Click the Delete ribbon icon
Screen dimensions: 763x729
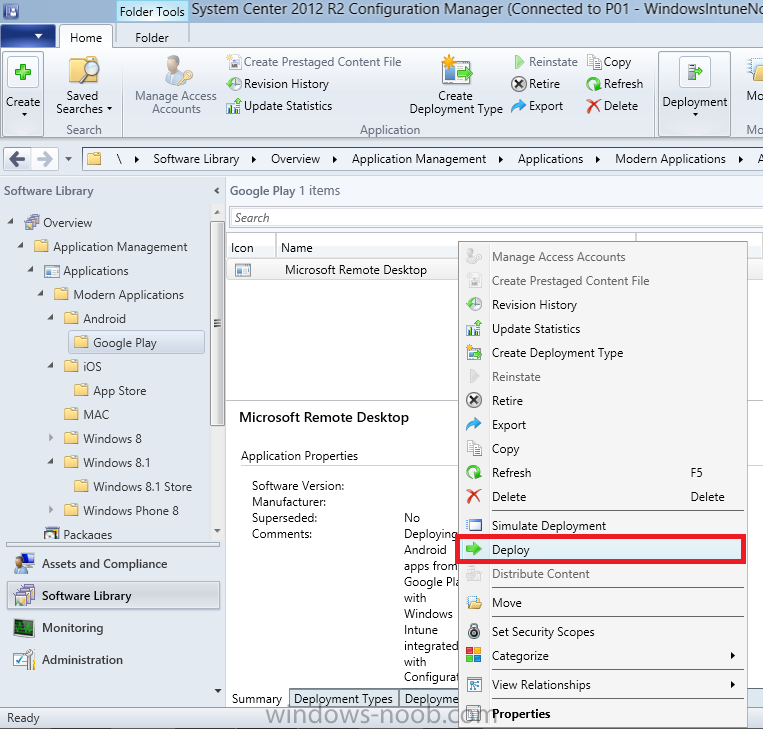pyautogui.click(x=594, y=106)
